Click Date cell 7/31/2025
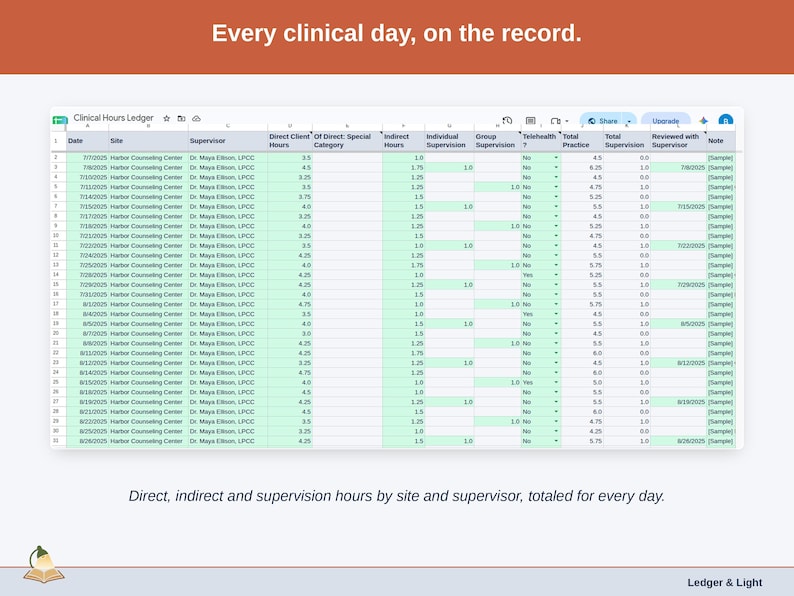This screenshot has width=794, height=596. pos(87,294)
